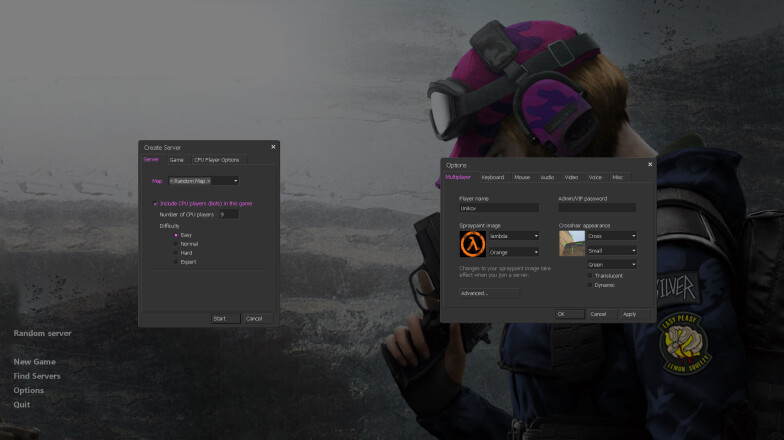Switch to Game tab in Create Server
Viewport: 784px width, 440px height.
point(177,160)
